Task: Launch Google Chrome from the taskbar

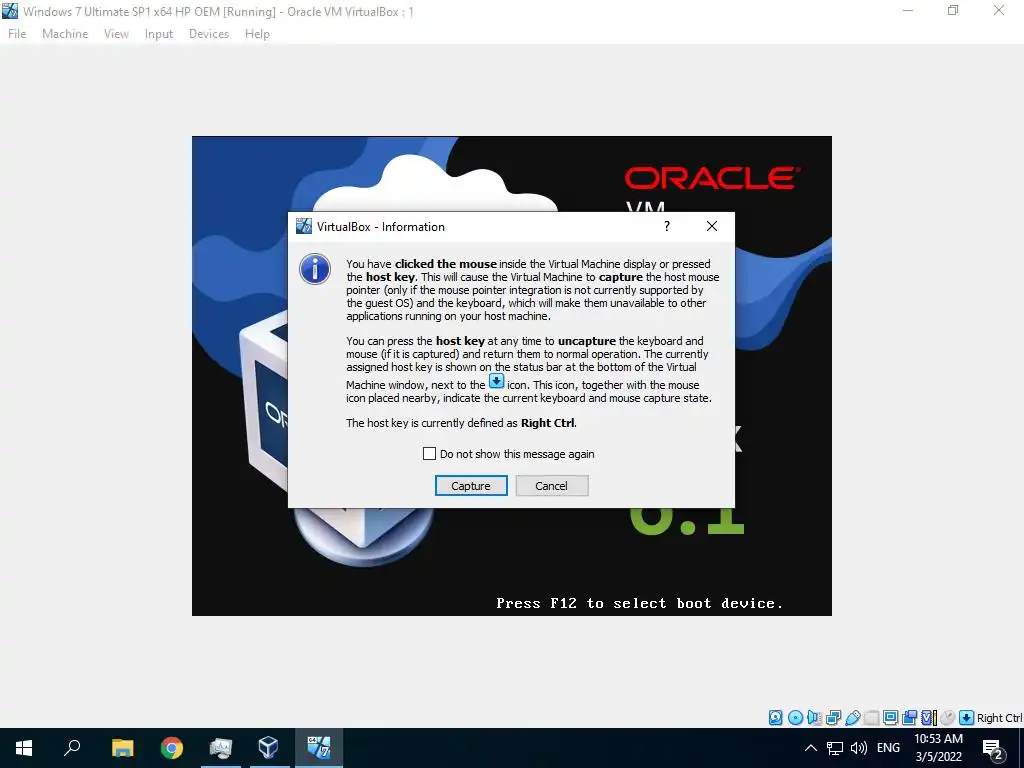Action: (172, 748)
